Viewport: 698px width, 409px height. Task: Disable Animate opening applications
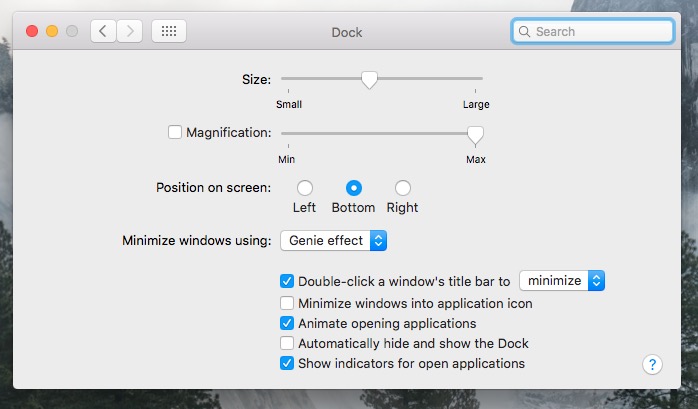coord(287,323)
